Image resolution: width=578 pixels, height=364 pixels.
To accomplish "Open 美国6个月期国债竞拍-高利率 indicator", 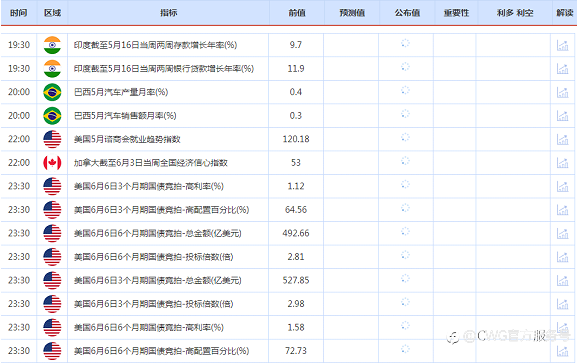I will [149, 327].
